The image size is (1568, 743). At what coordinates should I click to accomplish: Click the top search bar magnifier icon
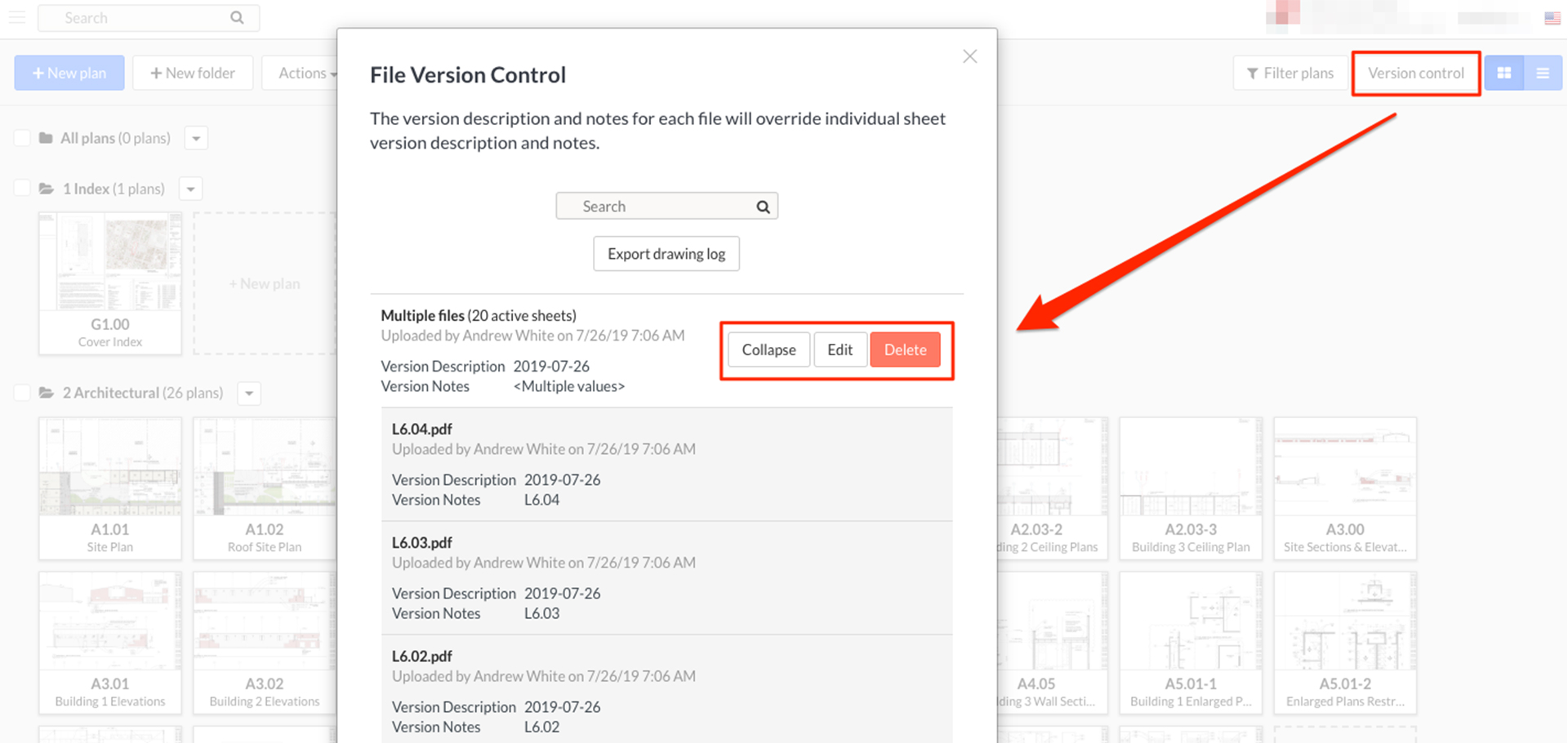click(237, 18)
